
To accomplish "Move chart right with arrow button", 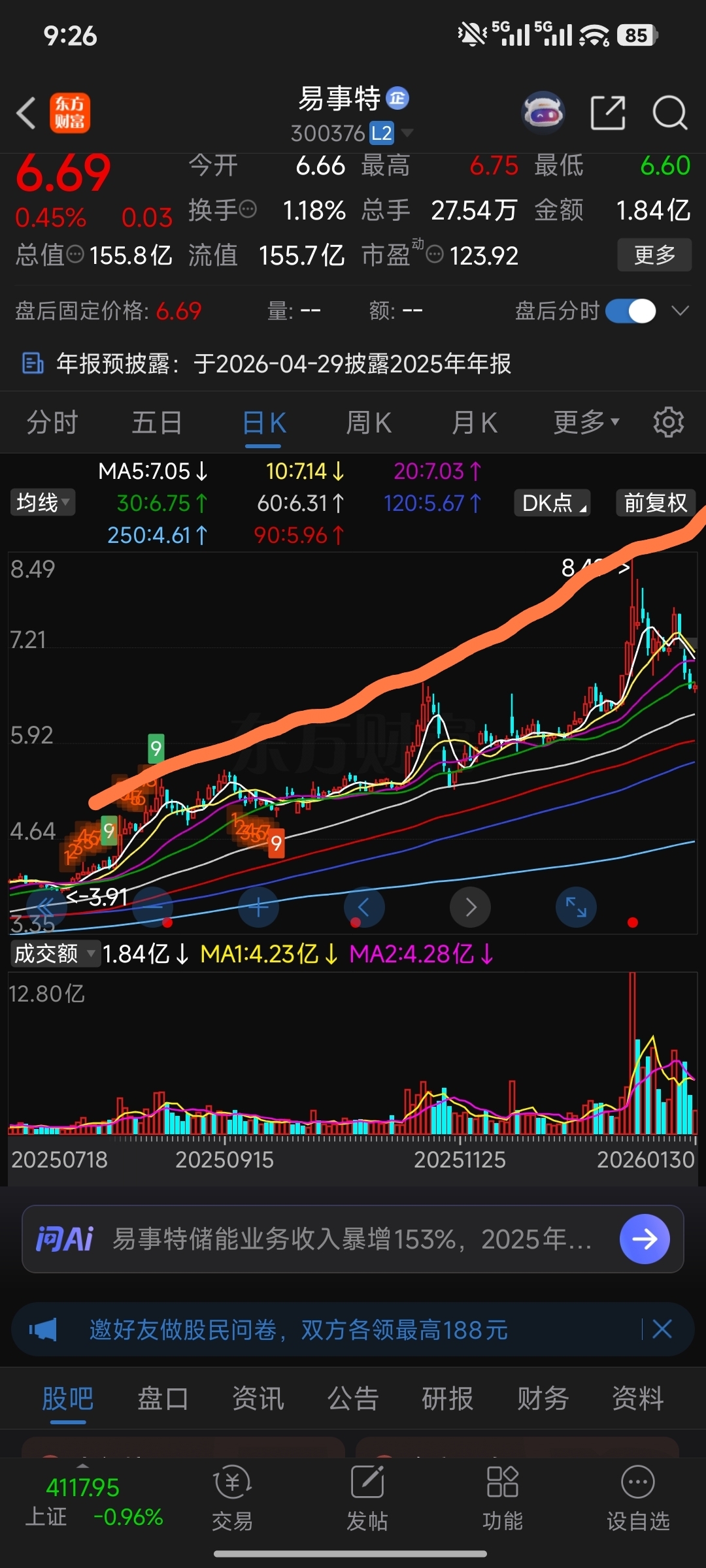I will click(470, 907).
